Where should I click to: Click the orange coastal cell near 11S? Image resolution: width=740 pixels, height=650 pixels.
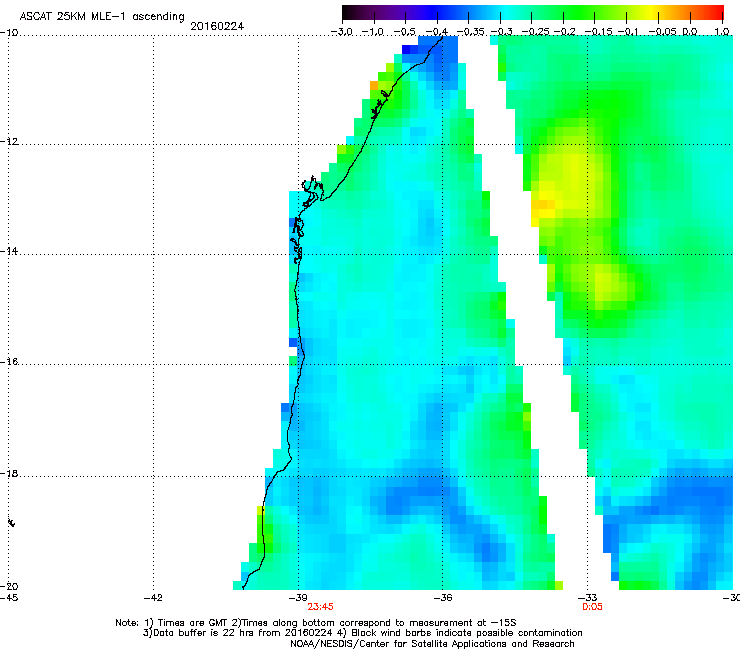tap(374, 85)
